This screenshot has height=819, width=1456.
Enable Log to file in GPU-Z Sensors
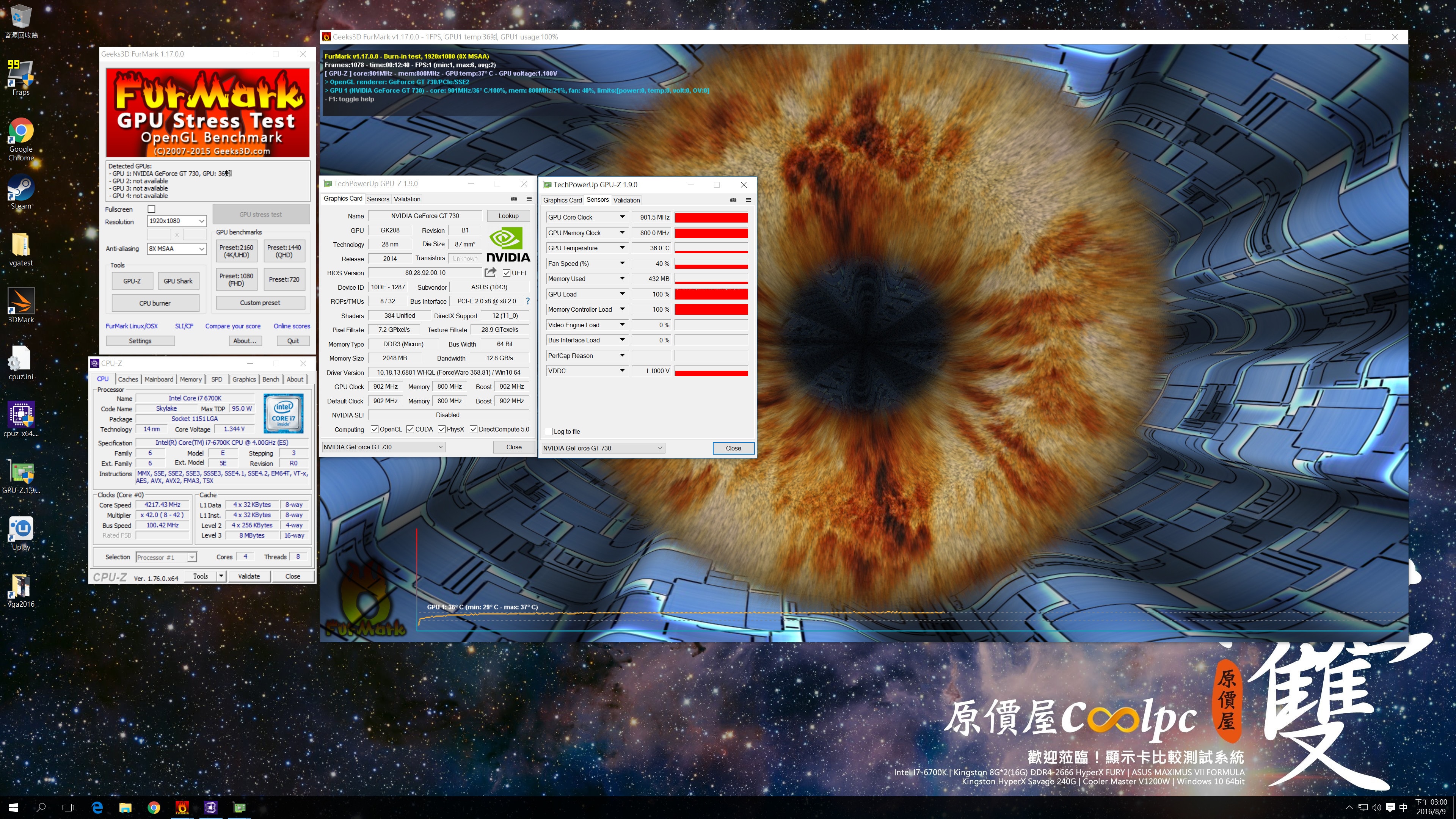click(x=548, y=432)
